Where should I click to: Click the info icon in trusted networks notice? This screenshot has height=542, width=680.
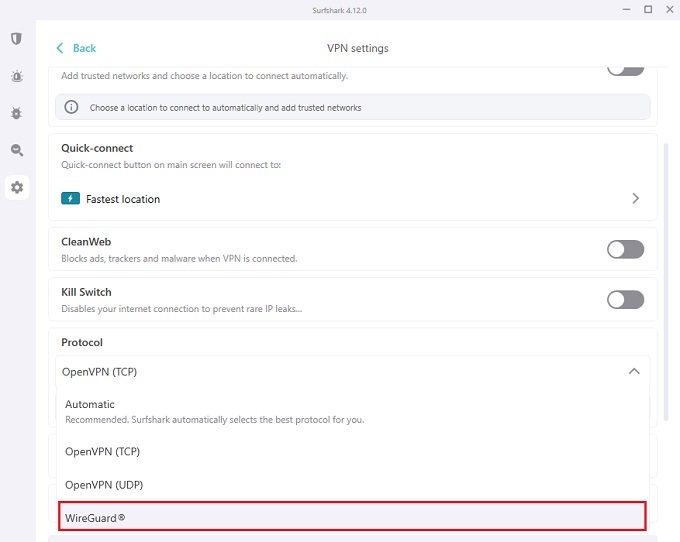click(x=71, y=107)
